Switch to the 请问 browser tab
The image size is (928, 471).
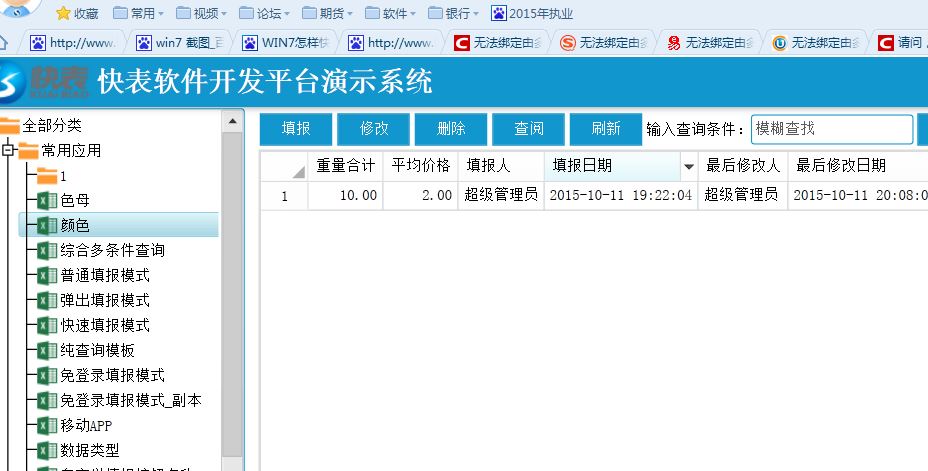pos(901,43)
